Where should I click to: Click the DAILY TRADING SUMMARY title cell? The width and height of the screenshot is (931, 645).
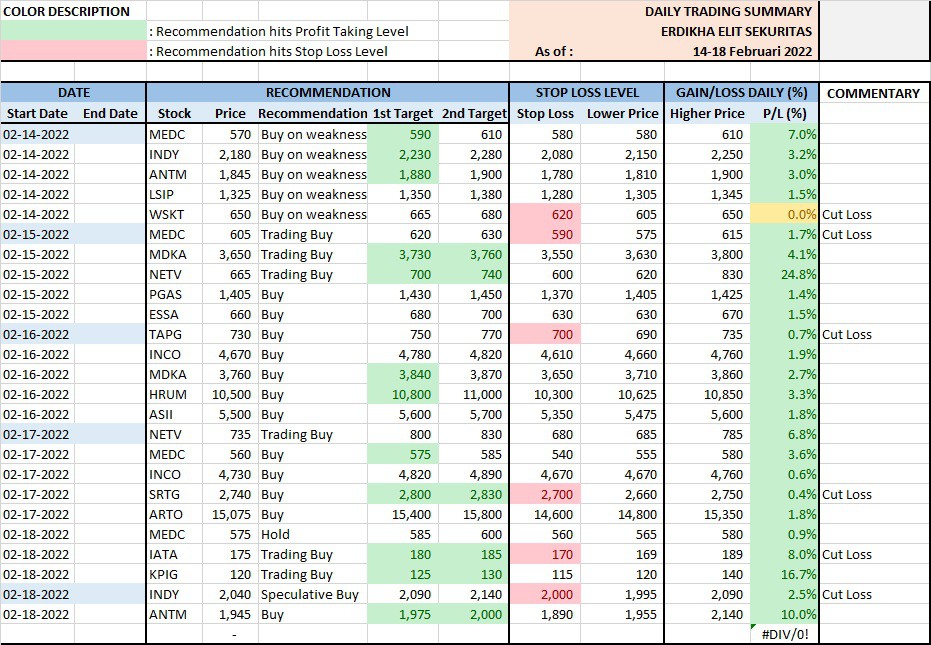pos(728,11)
